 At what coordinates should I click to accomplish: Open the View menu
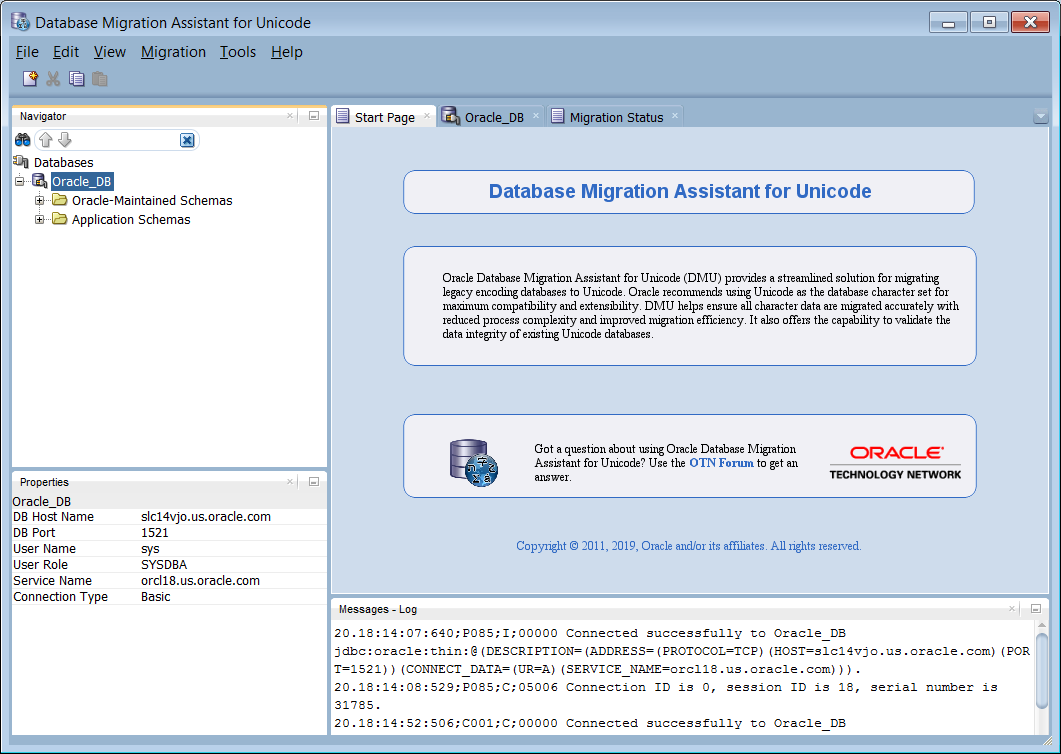click(x=110, y=51)
